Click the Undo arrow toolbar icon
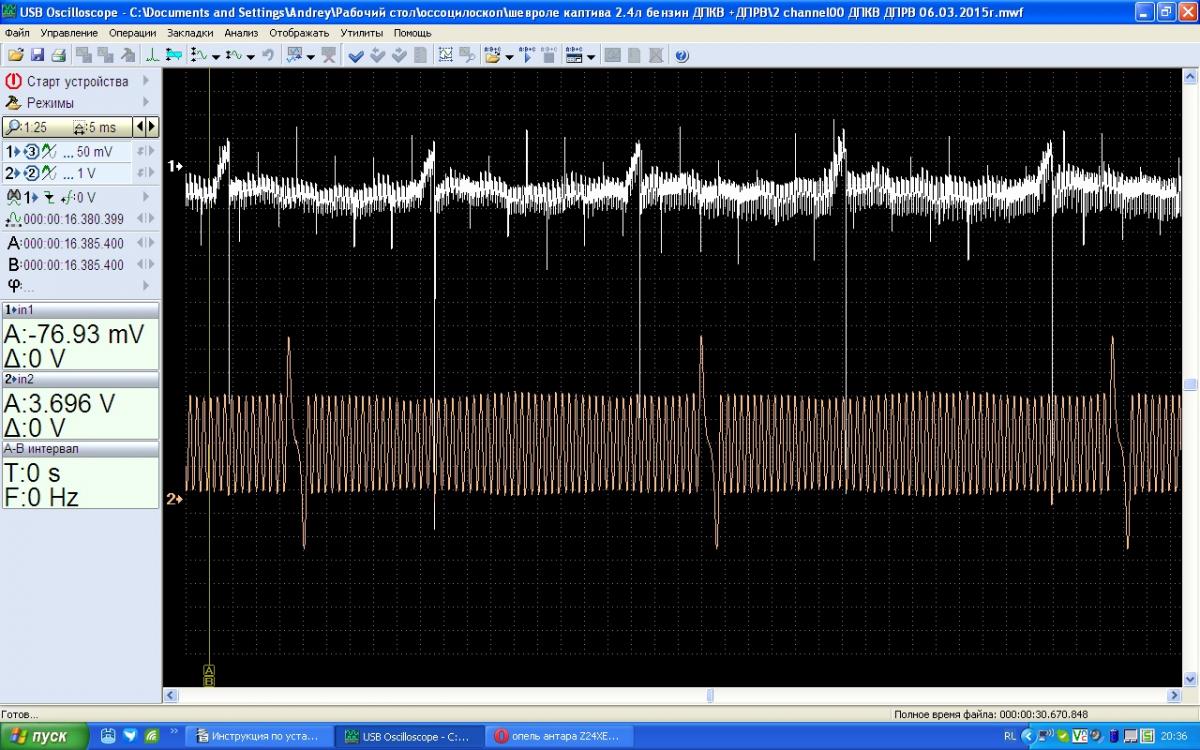 [268, 56]
